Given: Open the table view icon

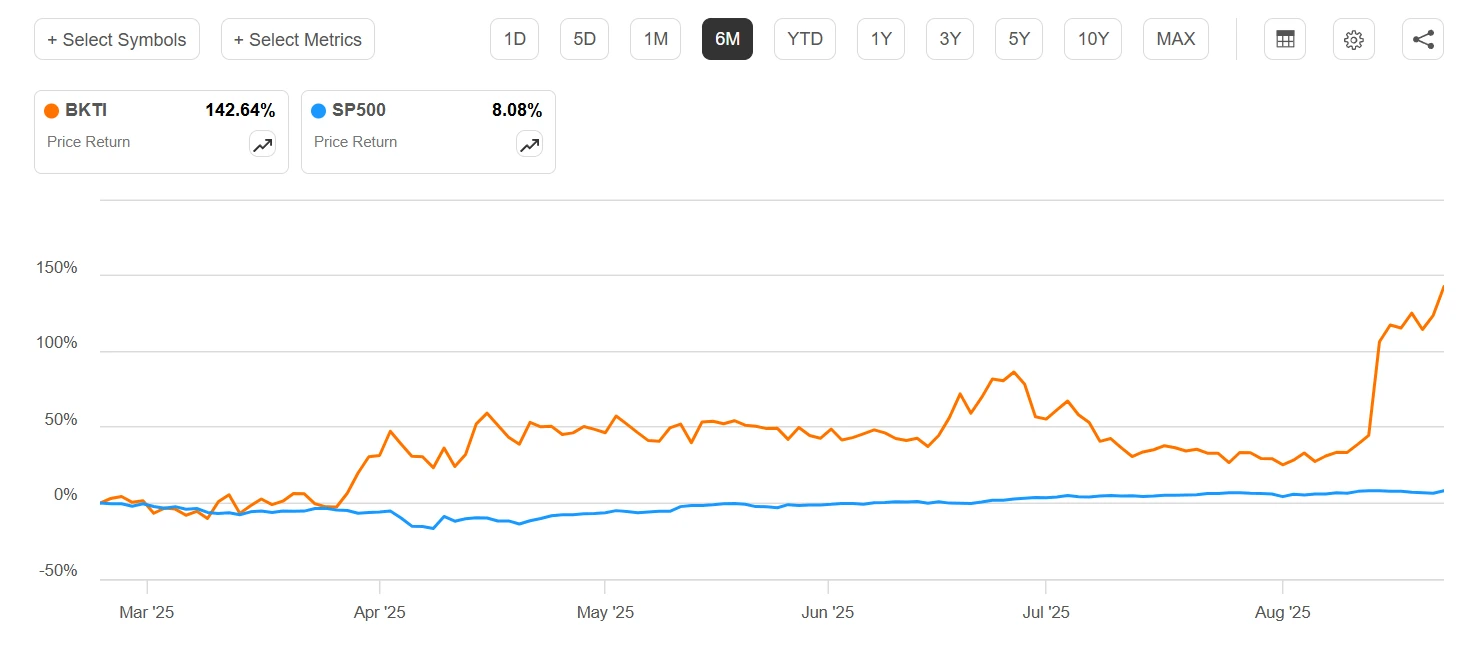Looking at the screenshot, I should click(x=1285, y=40).
